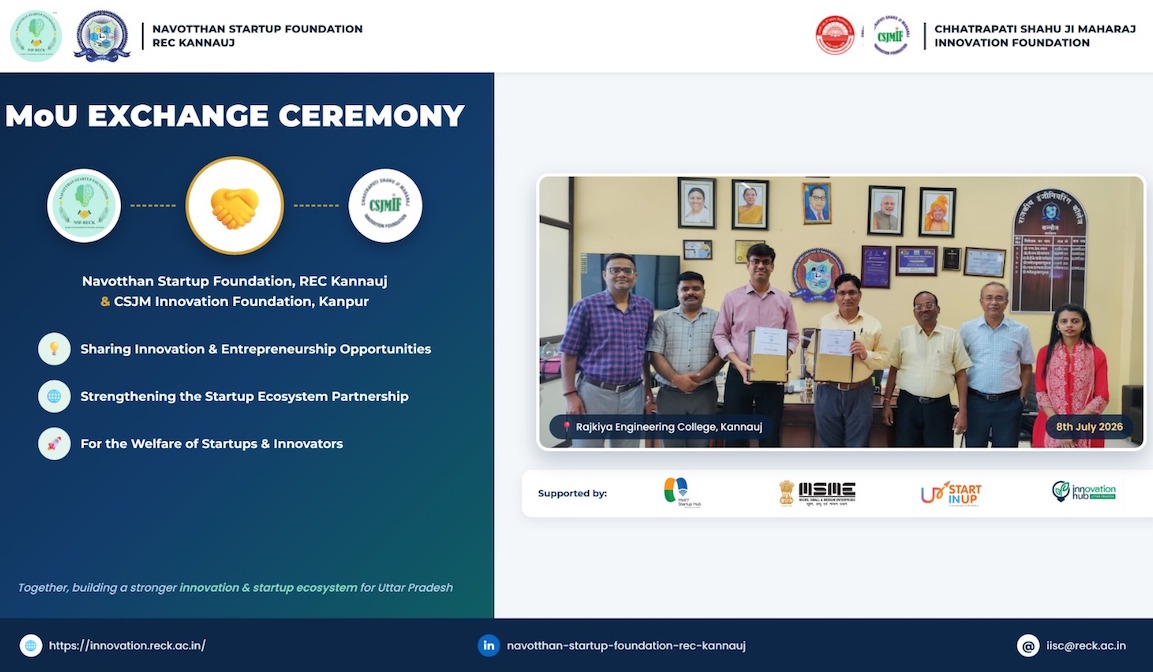The width and height of the screenshot is (1153, 672).
Task: Click the MoU ceremony group photo
Action: [x=841, y=312]
